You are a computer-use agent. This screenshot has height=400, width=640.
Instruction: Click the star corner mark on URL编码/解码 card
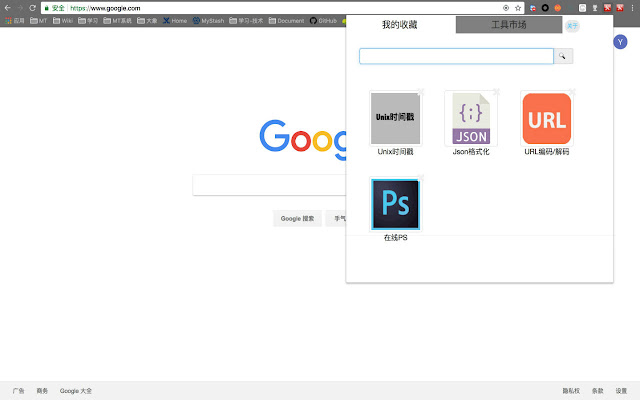point(572,92)
